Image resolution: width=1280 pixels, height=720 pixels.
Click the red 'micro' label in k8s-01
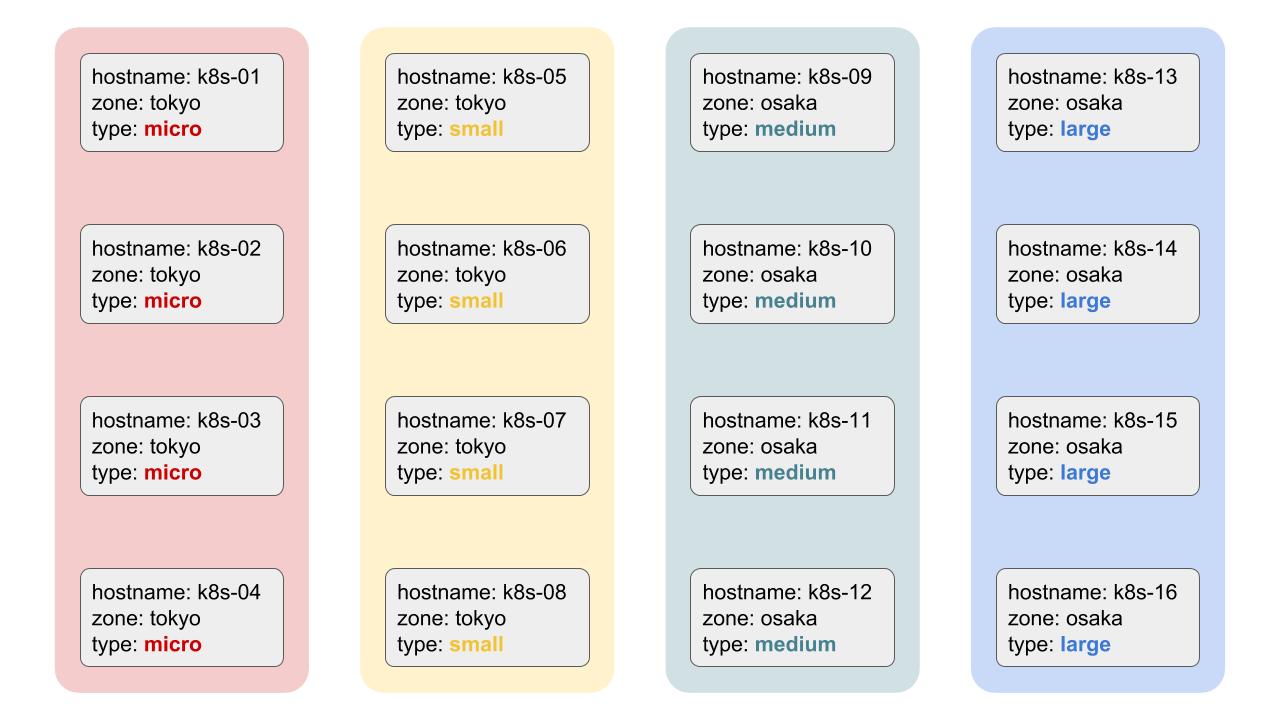pyautogui.click(x=173, y=129)
